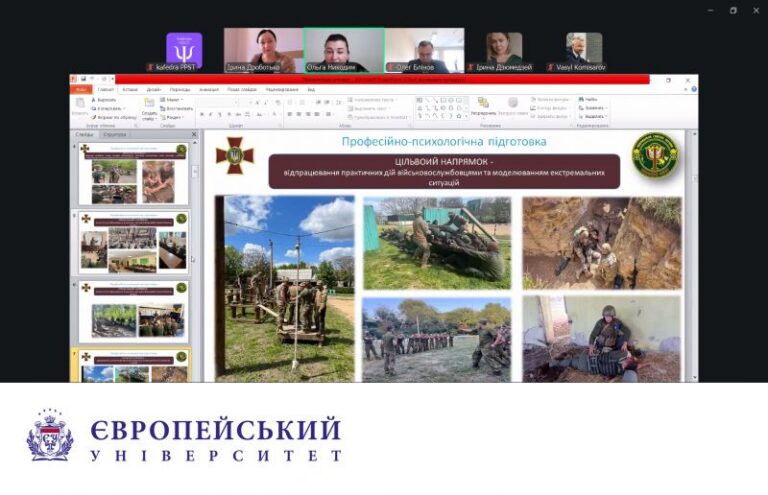Open PowerPoint help question mark icon

694,89
